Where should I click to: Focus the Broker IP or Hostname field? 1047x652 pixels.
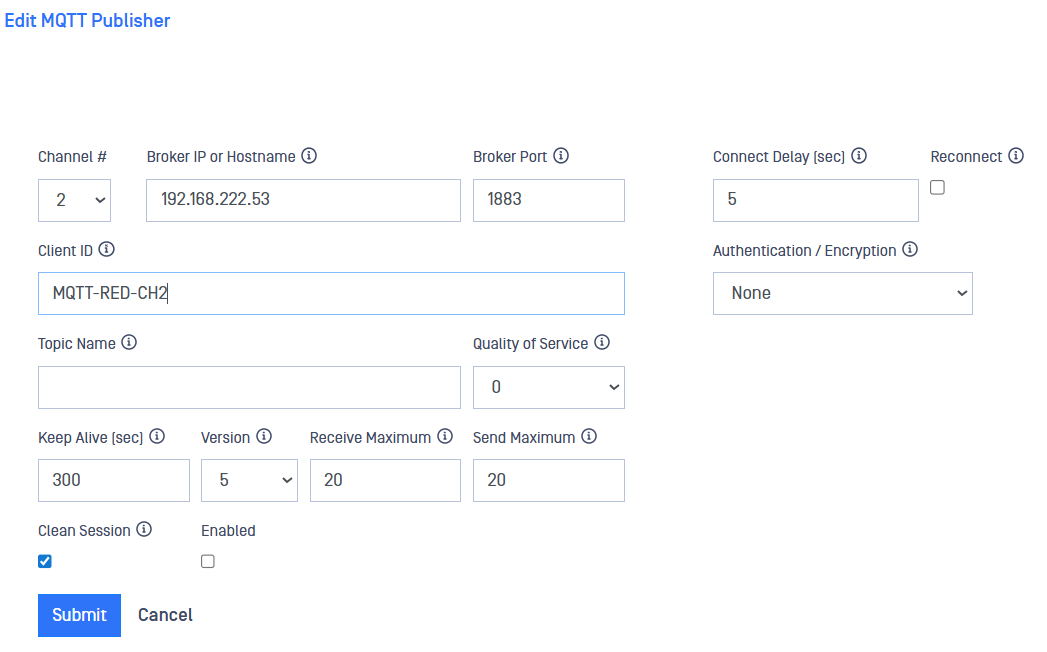point(303,200)
